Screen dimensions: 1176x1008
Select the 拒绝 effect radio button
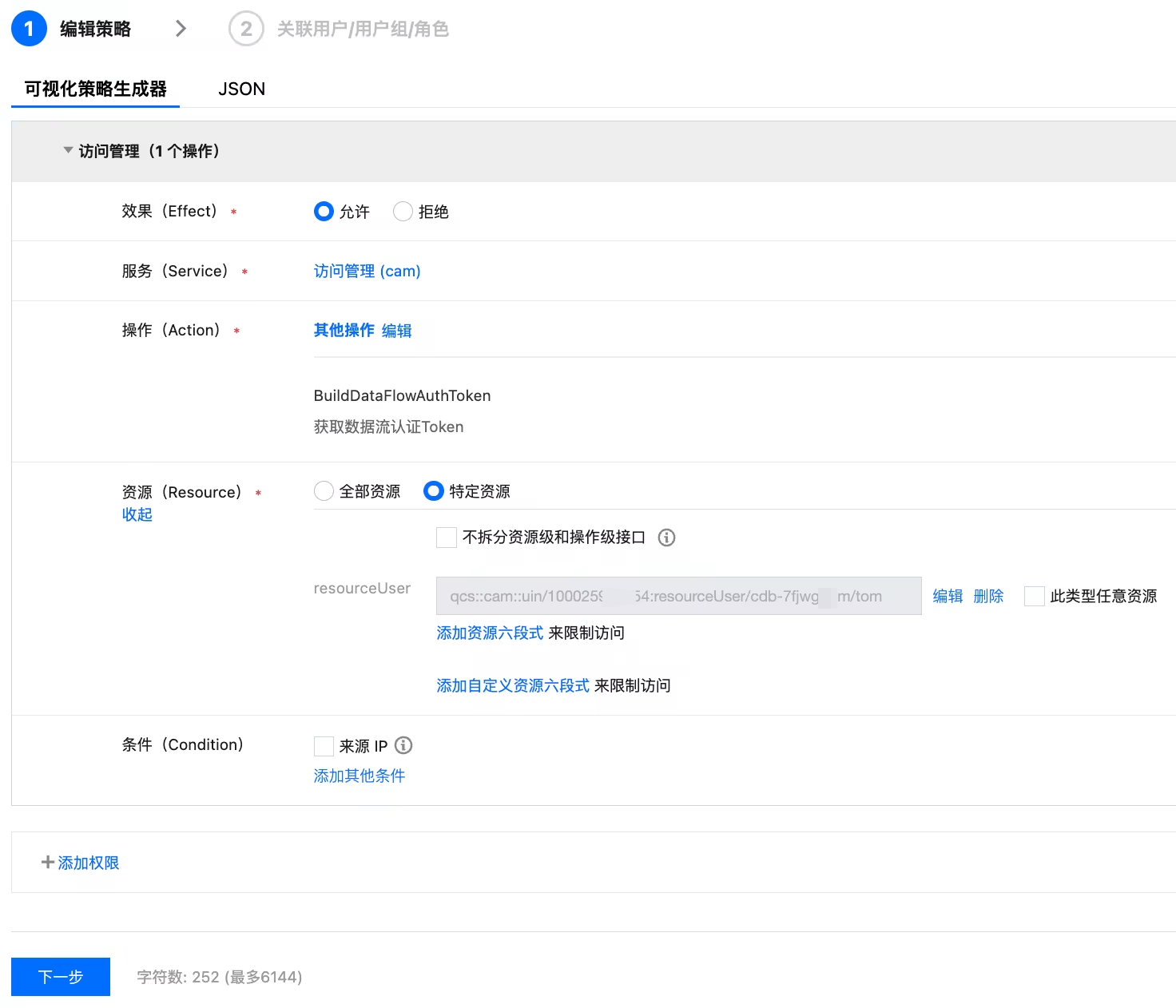(x=403, y=212)
